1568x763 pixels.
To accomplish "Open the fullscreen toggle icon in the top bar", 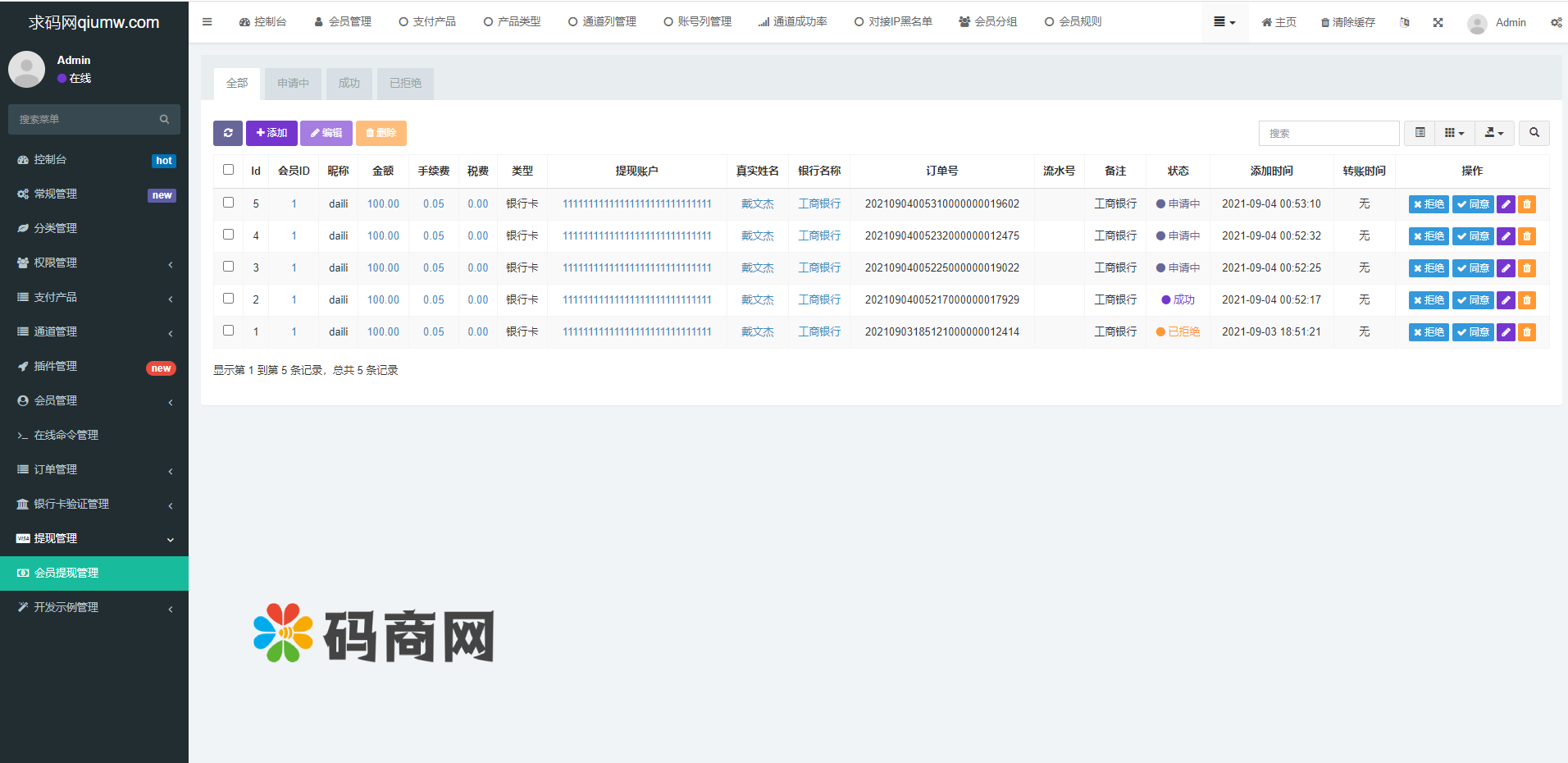I will point(1438,22).
